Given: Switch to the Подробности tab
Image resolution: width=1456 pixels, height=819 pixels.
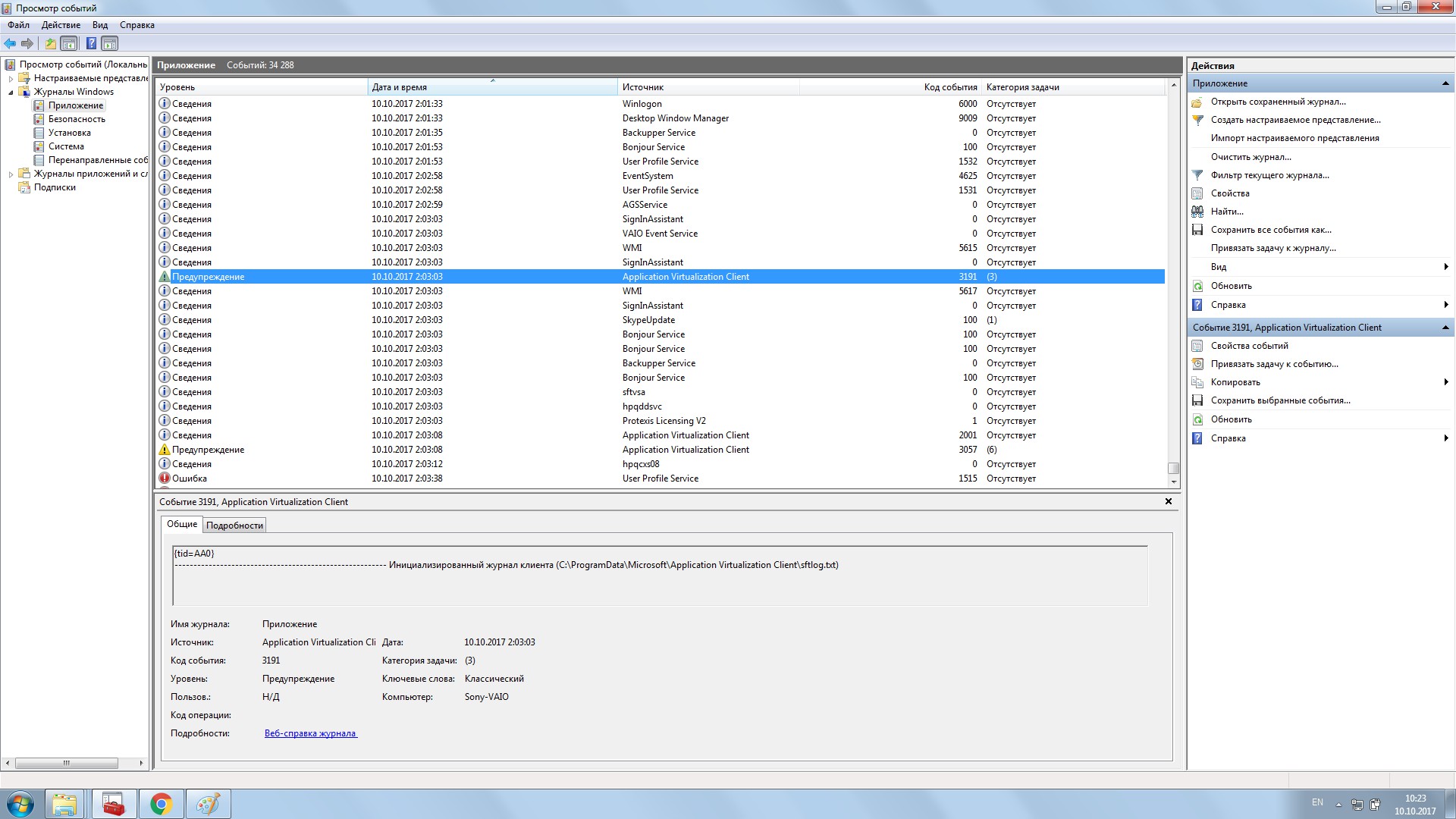Looking at the screenshot, I should coord(234,525).
